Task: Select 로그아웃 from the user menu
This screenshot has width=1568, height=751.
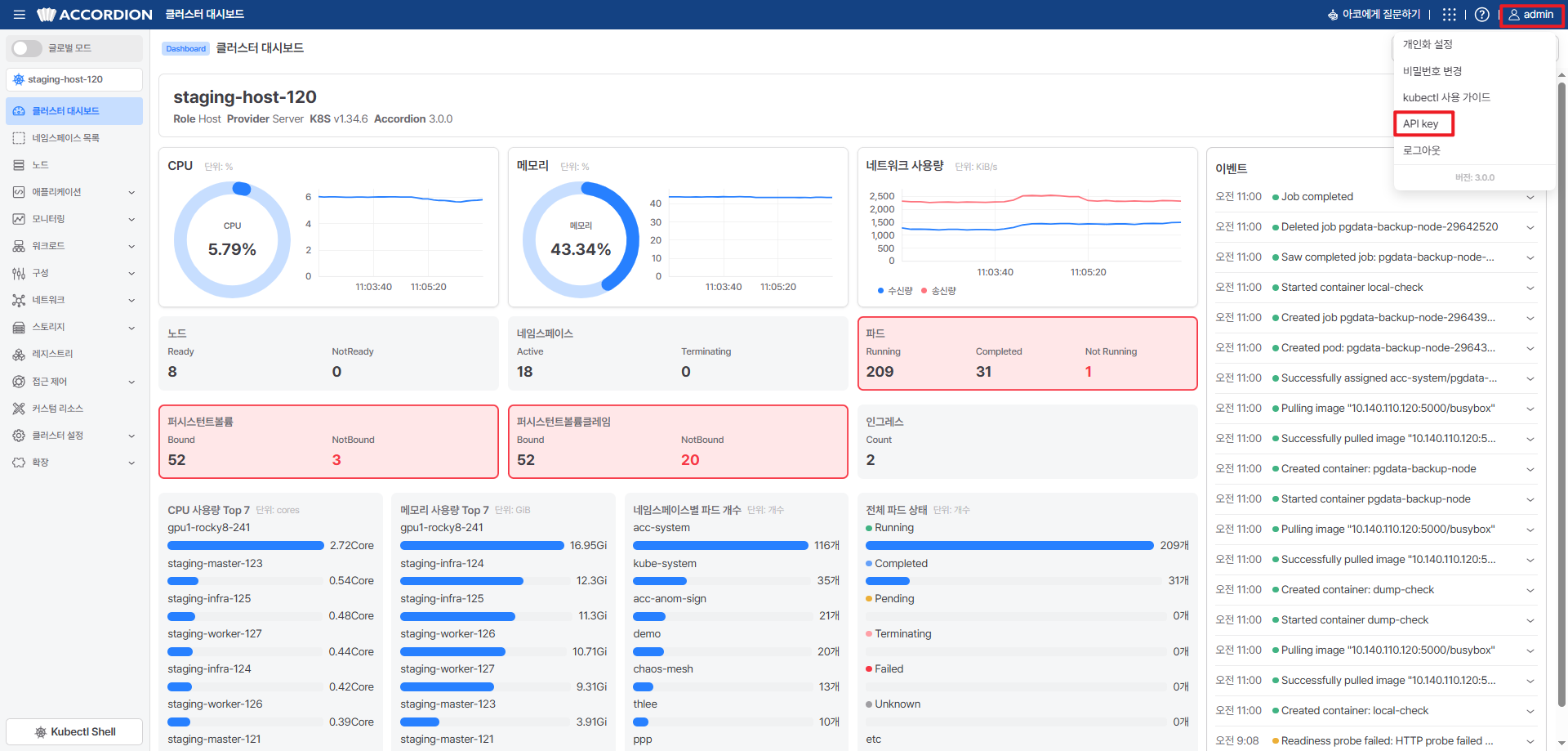Action: click(1422, 150)
